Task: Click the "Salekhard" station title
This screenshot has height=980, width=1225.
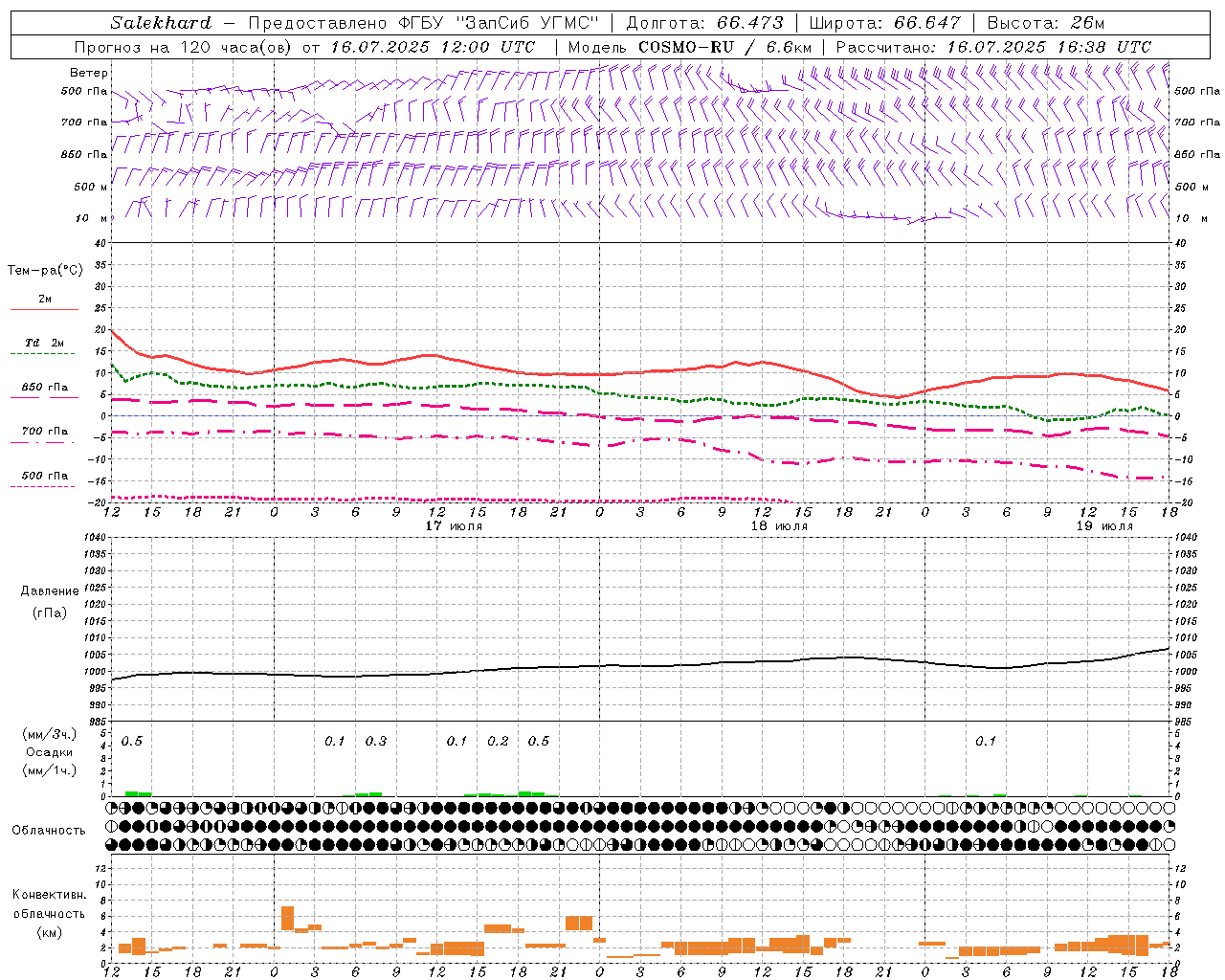Action: [x=161, y=23]
